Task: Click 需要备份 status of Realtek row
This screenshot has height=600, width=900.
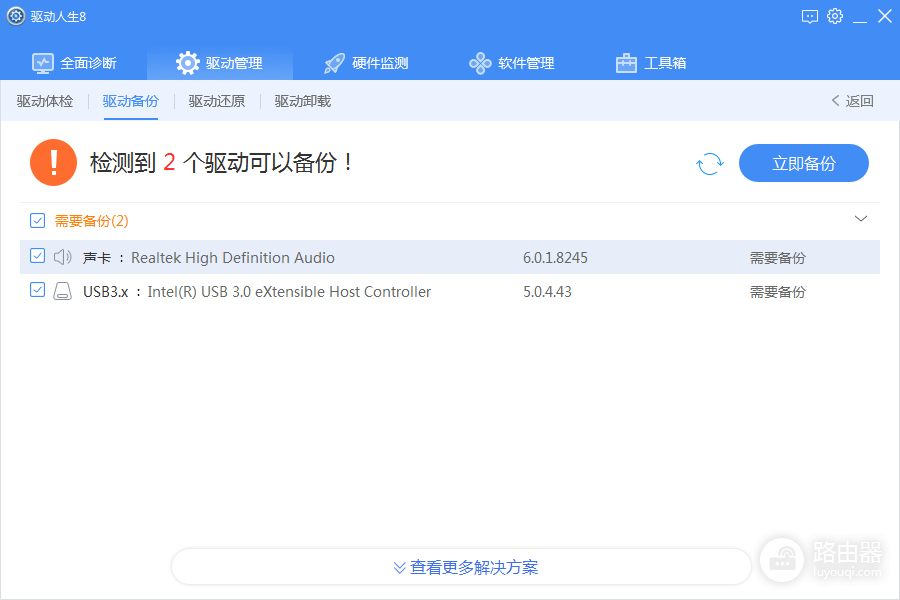Action: point(778,258)
